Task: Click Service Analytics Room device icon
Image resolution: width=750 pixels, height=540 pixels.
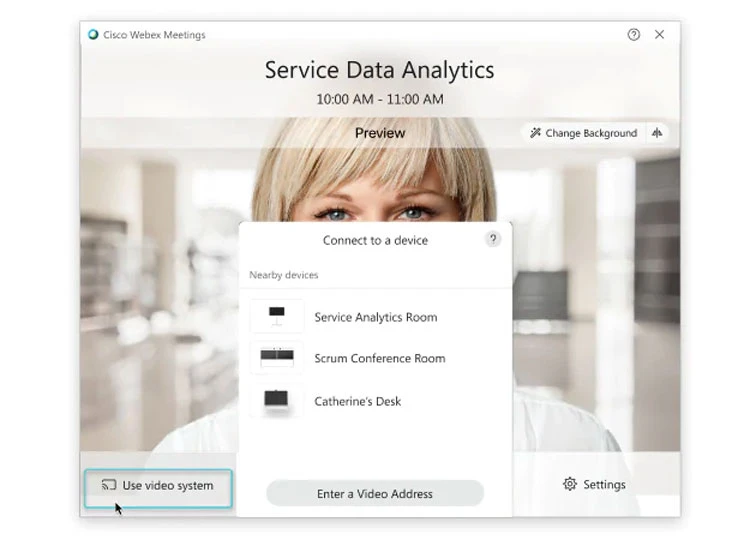Action: (x=276, y=316)
